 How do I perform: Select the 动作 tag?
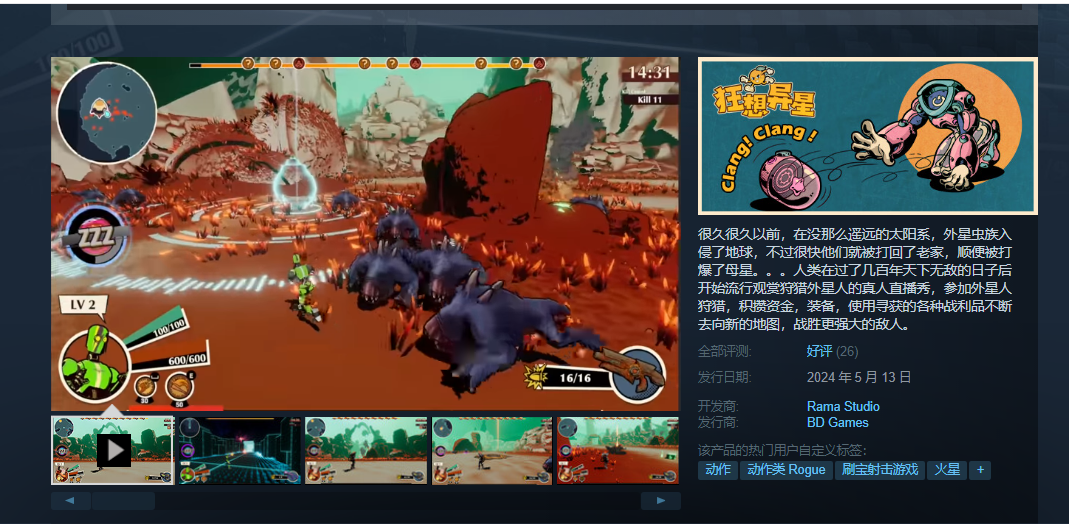(x=718, y=470)
